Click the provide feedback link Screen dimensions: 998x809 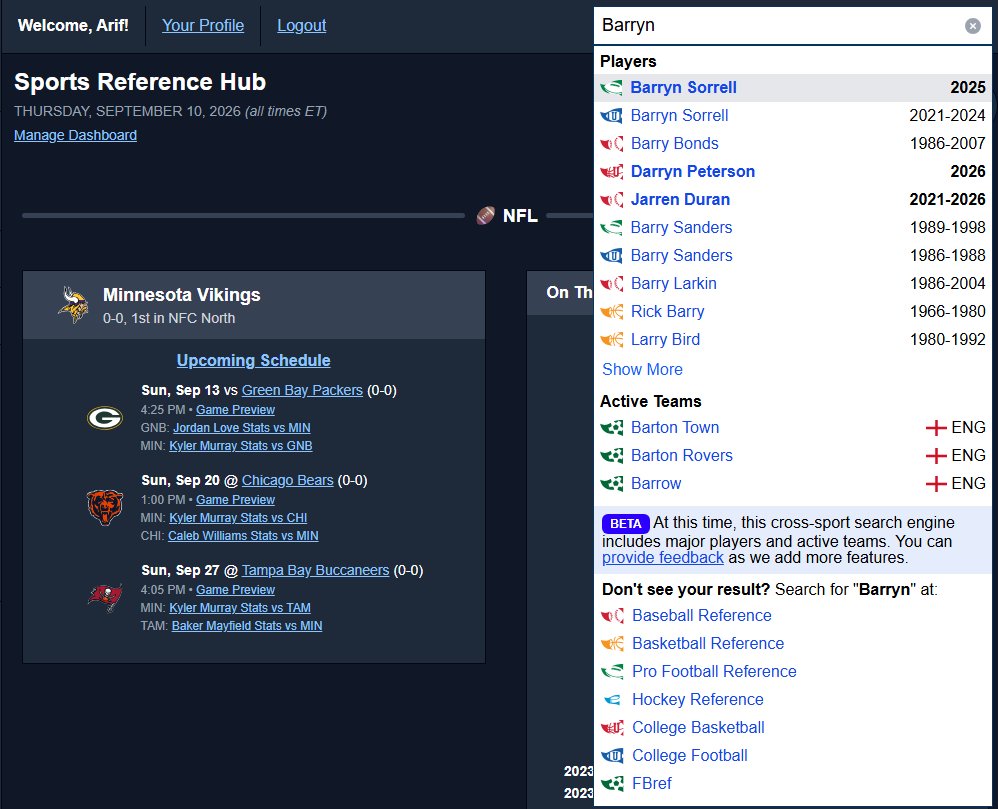pyautogui.click(x=663, y=558)
